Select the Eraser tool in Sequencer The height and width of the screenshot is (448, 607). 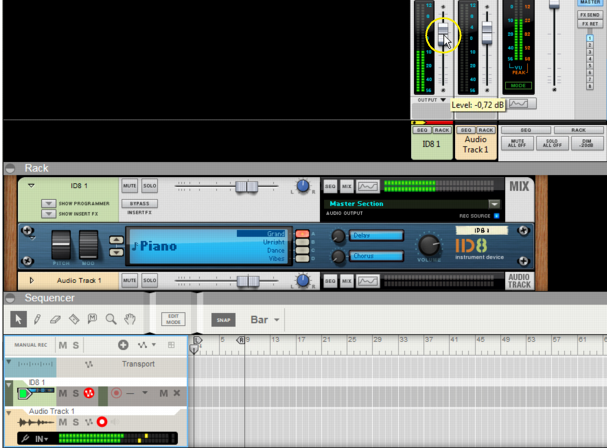point(55,320)
